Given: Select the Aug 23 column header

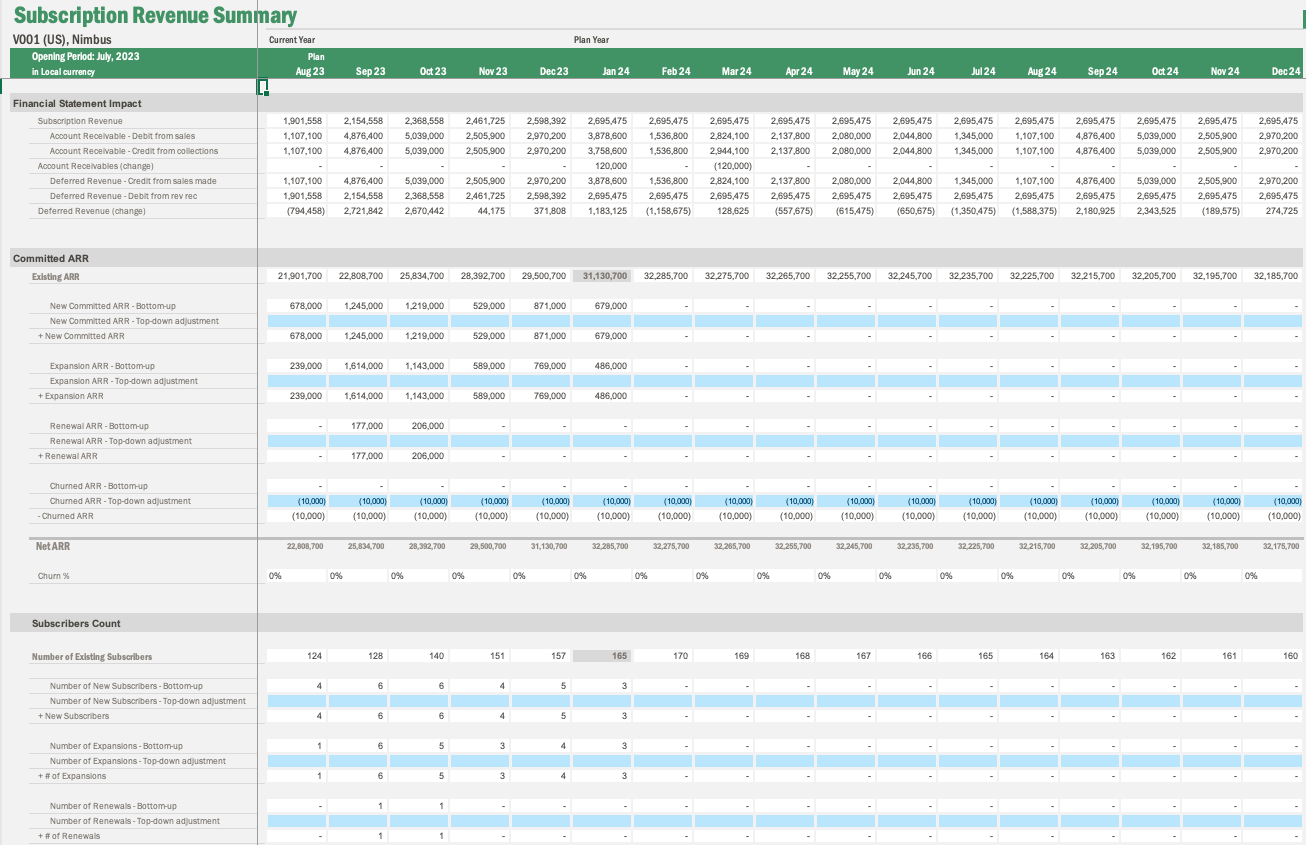Looking at the screenshot, I should coord(310,71).
